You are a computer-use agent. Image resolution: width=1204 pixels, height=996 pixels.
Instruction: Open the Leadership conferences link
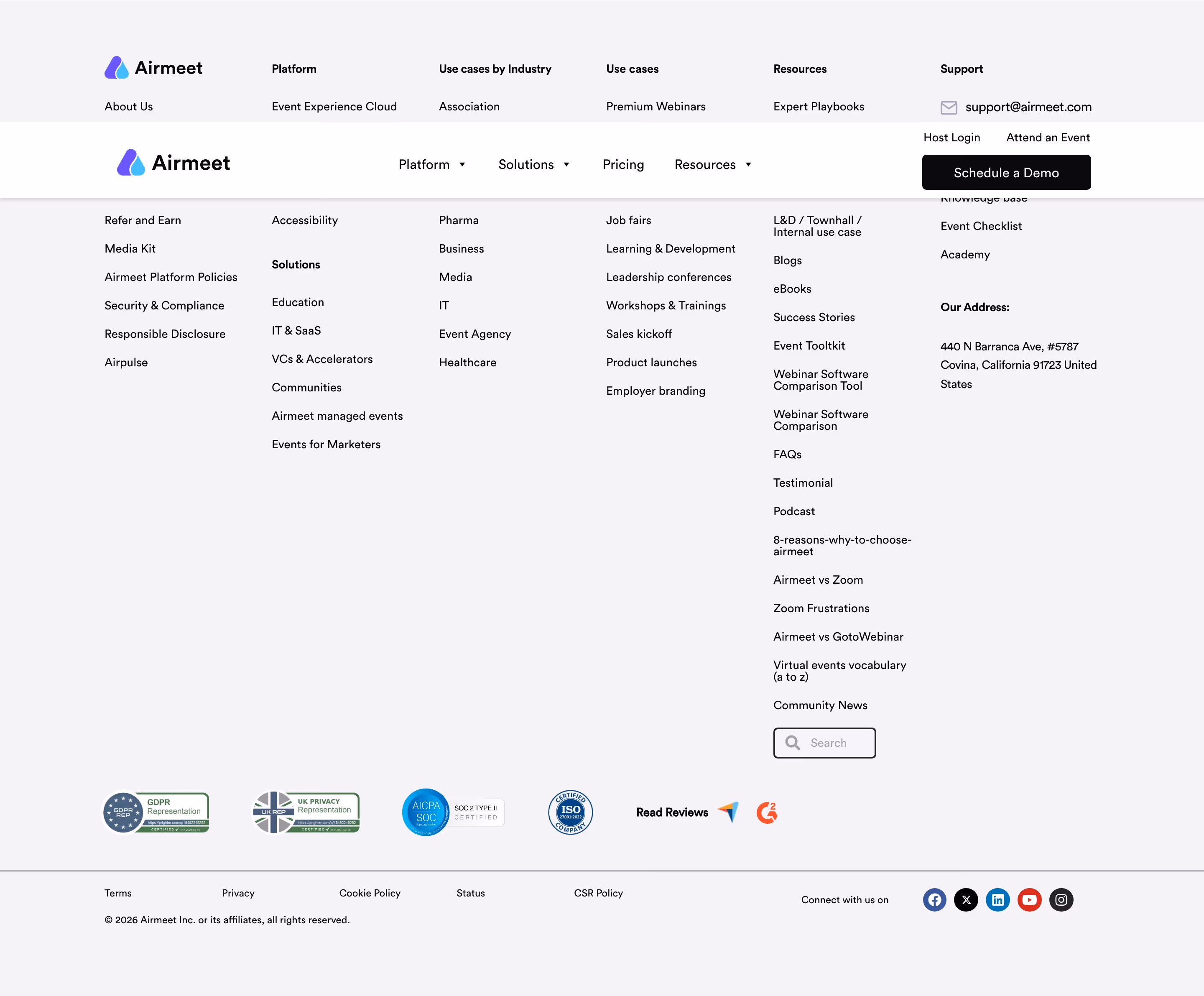668,277
